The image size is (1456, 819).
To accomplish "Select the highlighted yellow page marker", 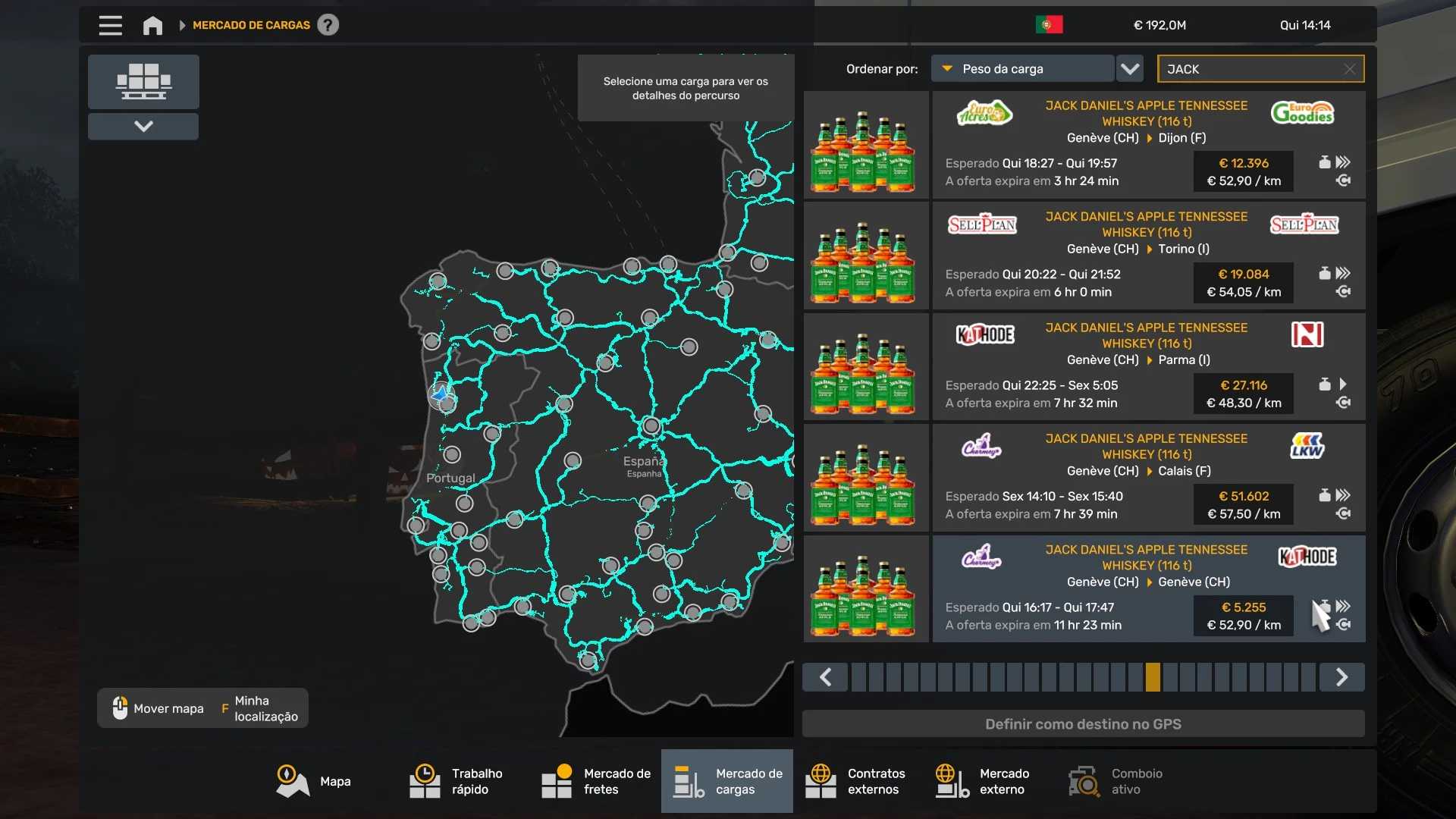I will tap(1153, 677).
